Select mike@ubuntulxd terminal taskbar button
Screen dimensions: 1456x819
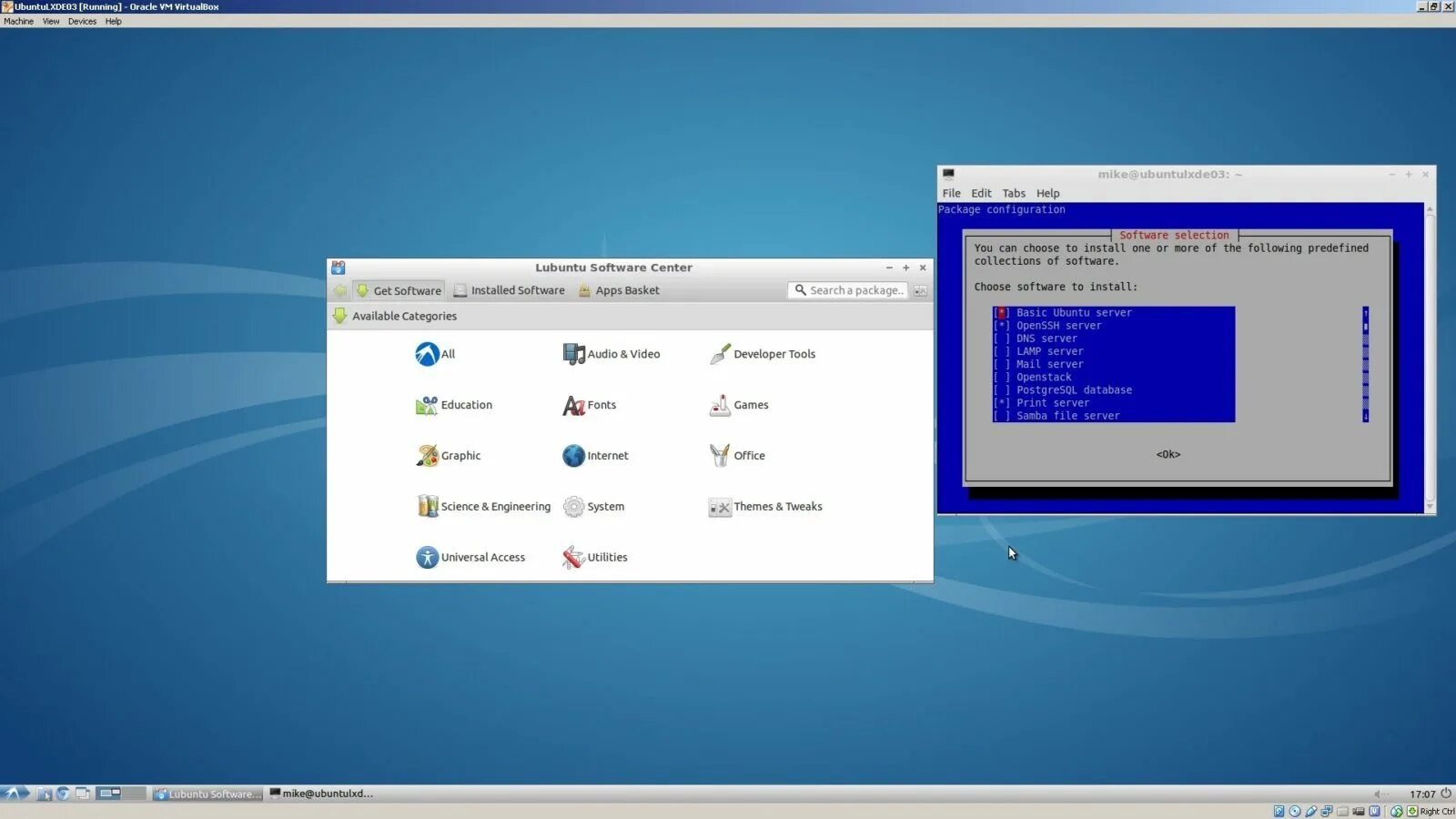click(x=321, y=794)
